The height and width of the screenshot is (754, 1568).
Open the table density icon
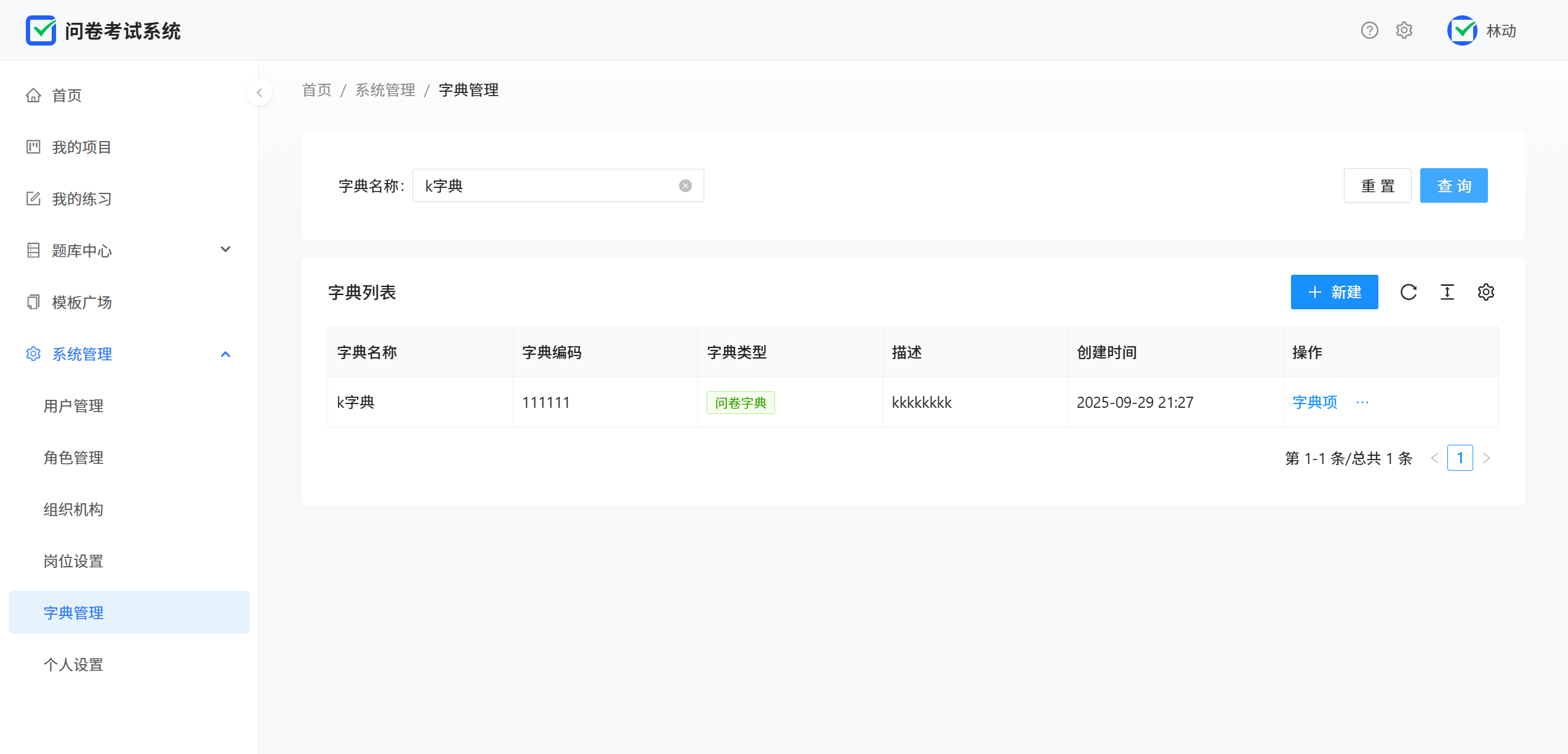pyautogui.click(x=1447, y=292)
